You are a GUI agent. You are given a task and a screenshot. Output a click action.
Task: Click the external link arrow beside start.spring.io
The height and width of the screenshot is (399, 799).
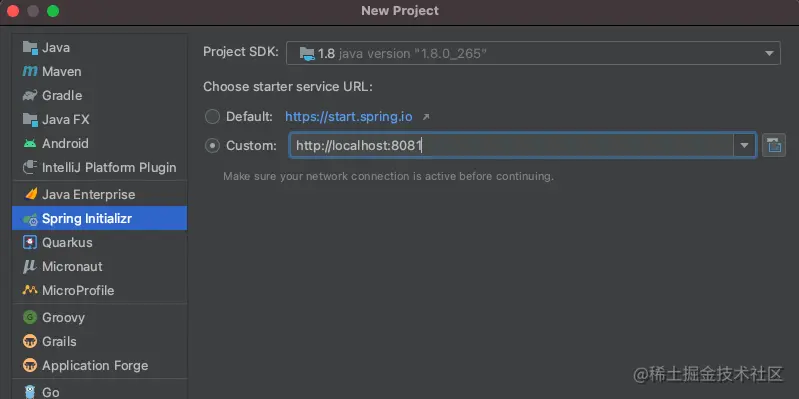click(x=426, y=117)
